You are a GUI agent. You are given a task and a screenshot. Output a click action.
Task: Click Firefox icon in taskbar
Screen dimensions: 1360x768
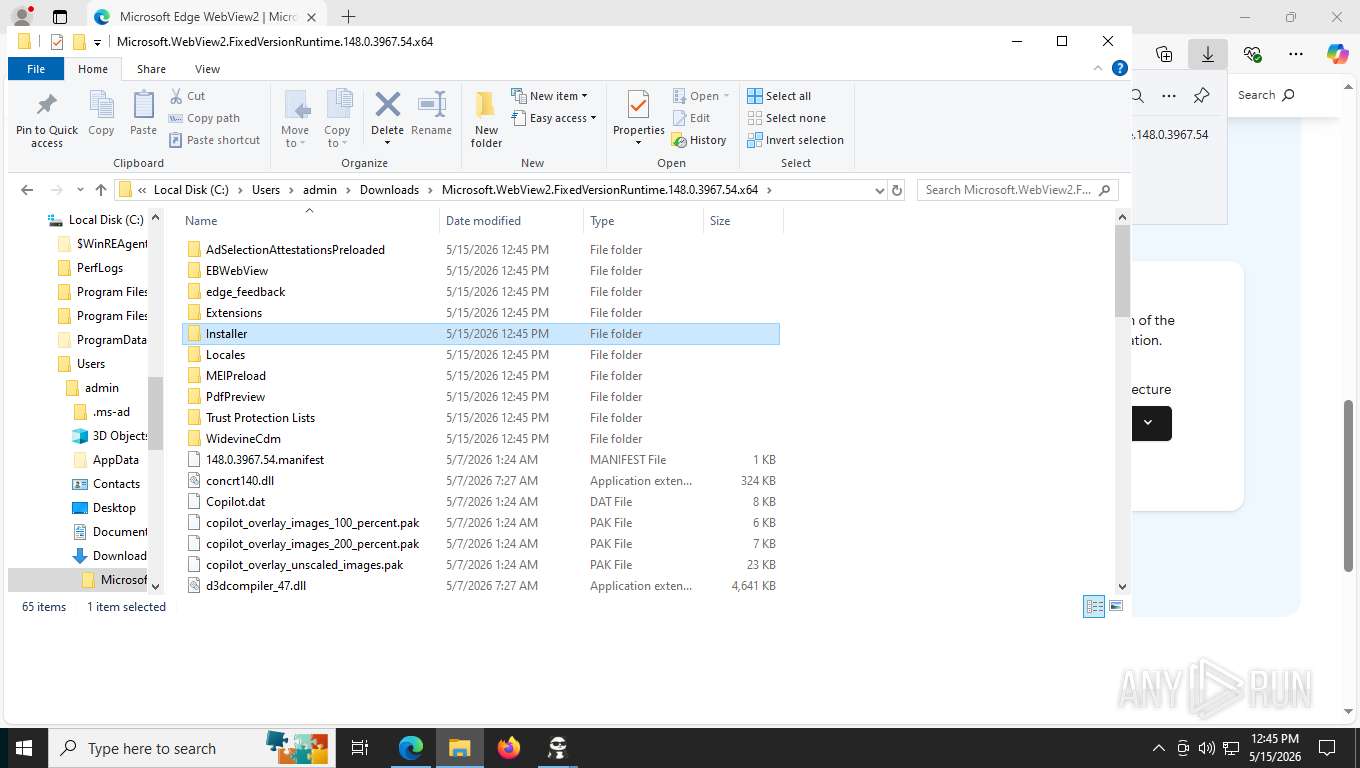pyautogui.click(x=509, y=747)
